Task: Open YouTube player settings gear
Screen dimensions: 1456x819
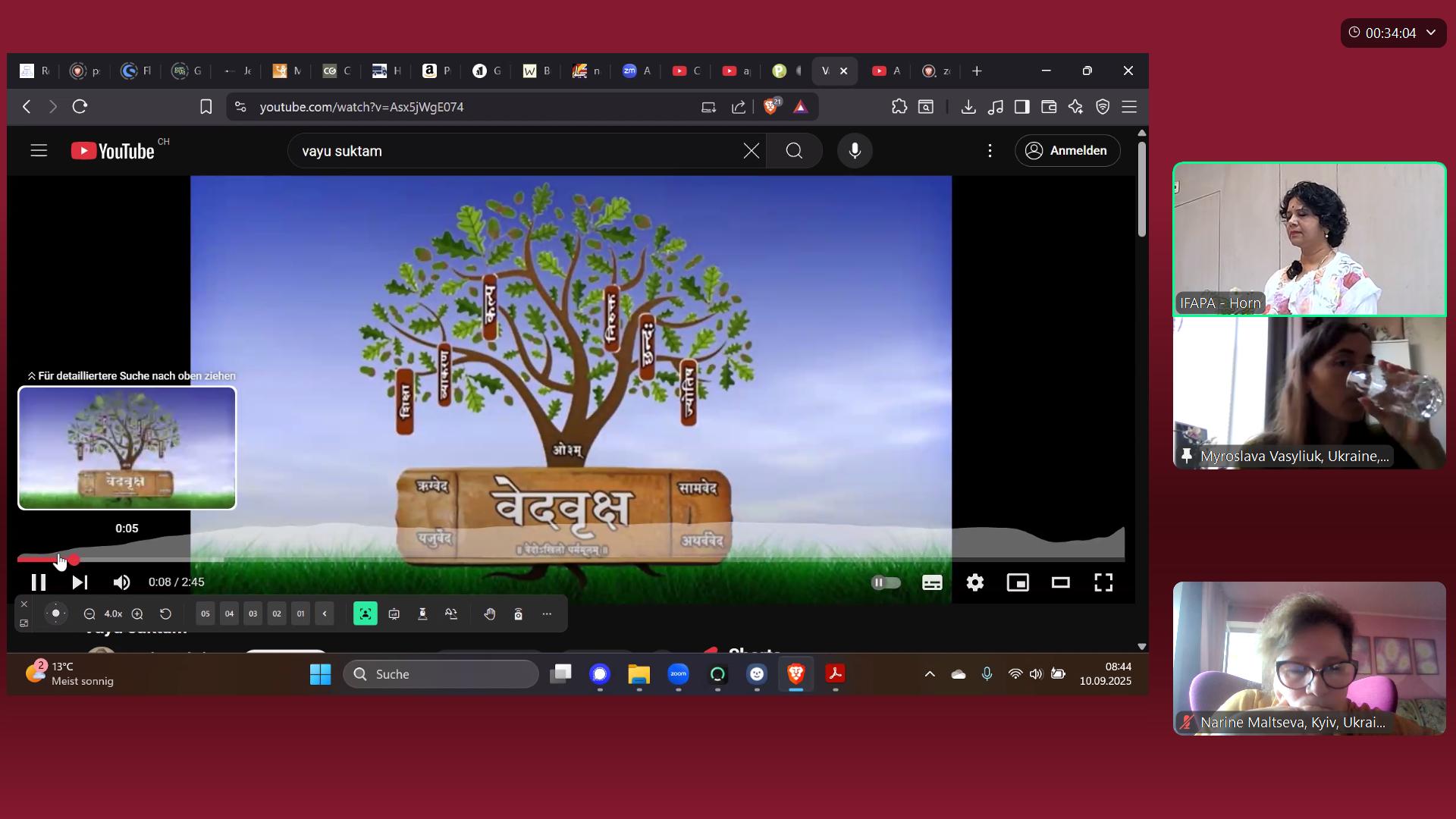Action: coord(974,582)
